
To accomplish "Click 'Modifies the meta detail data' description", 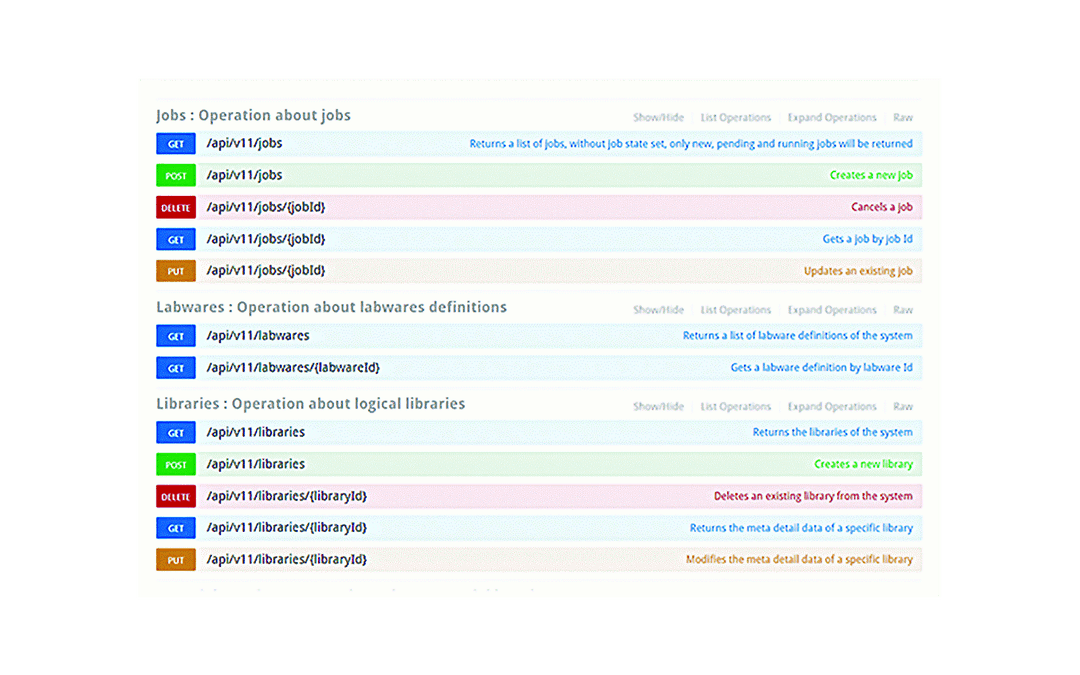I will [x=800, y=560].
